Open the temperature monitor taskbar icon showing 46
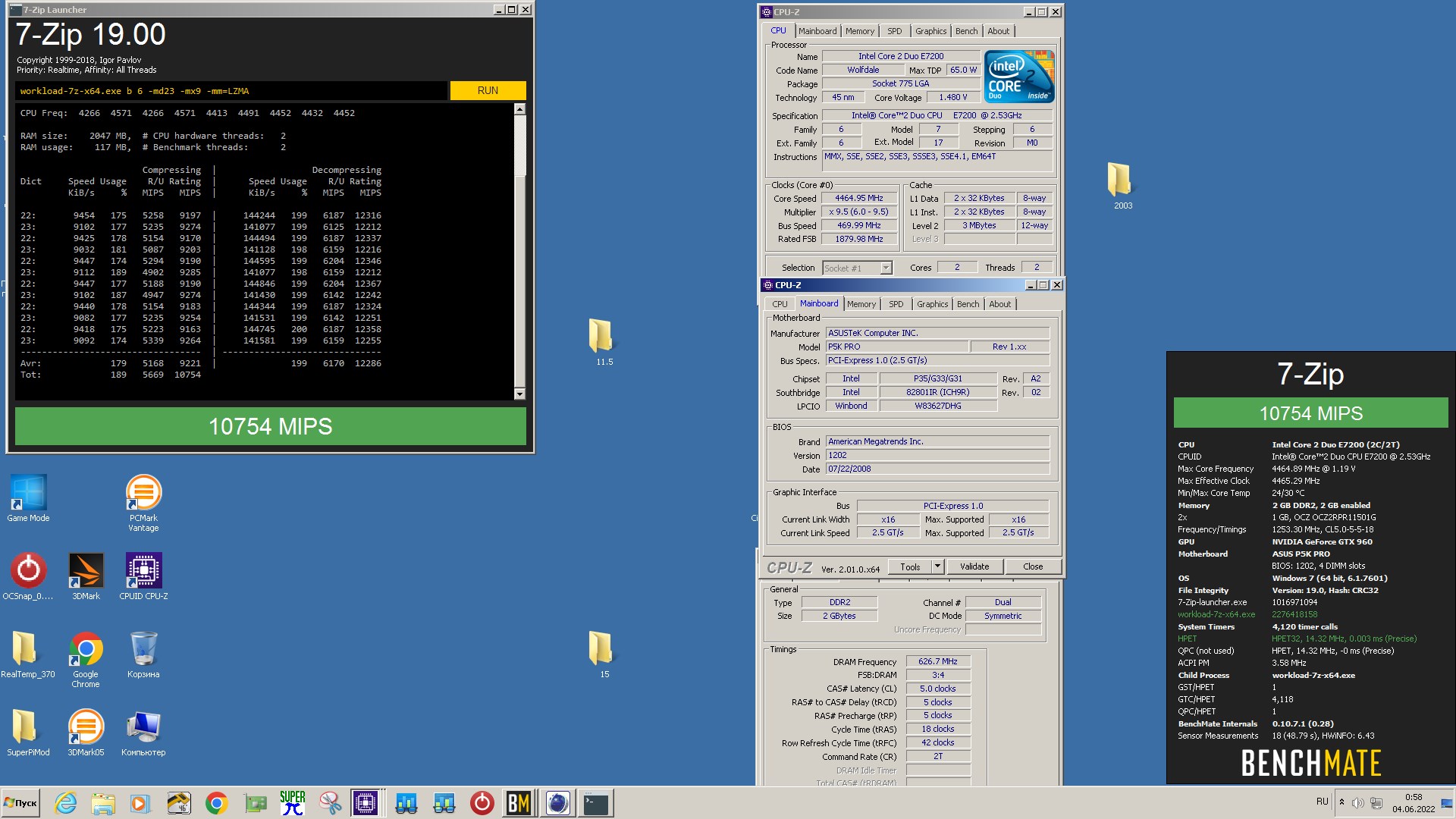This screenshot has width=1456, height=819. pos(178,803)
